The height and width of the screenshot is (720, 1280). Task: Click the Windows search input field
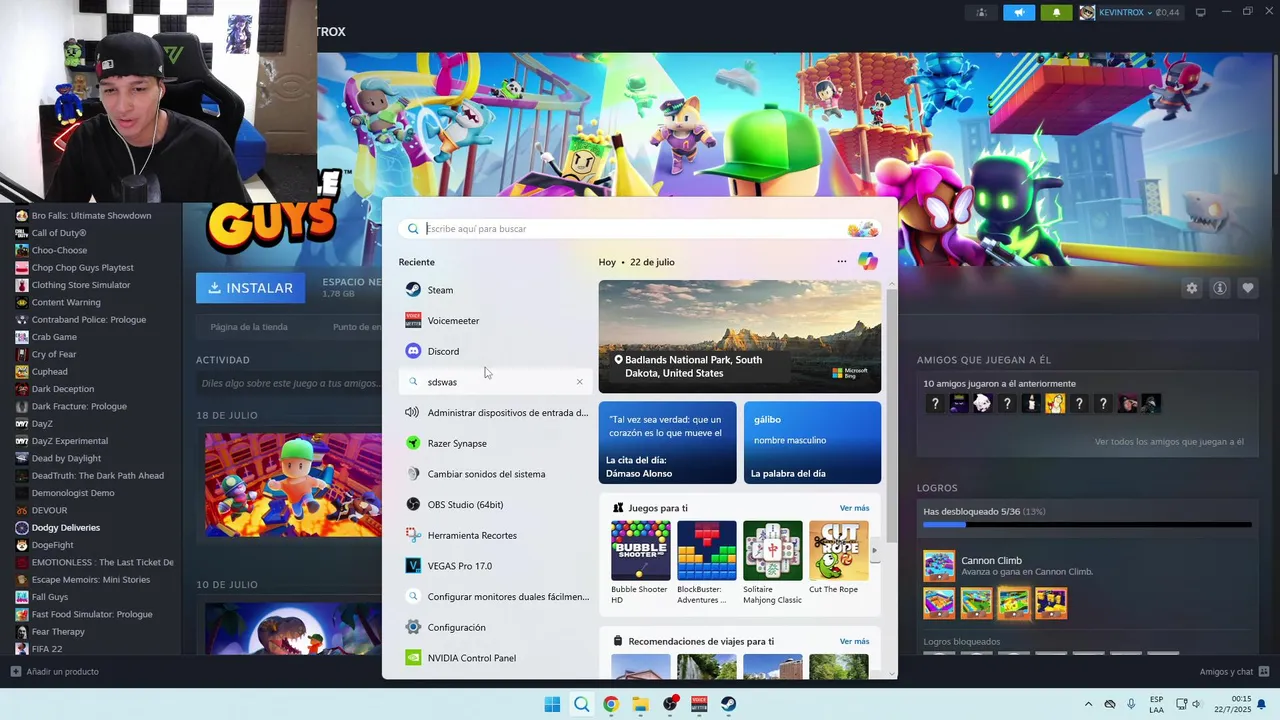[x=639, y=229]
